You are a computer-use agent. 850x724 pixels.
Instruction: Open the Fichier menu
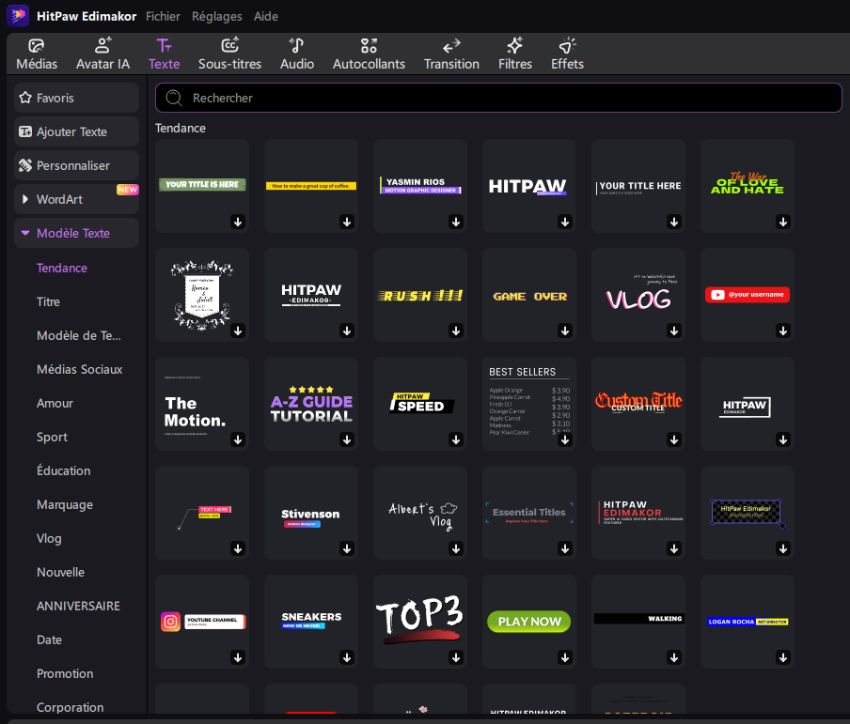click(x=163, y=16)
